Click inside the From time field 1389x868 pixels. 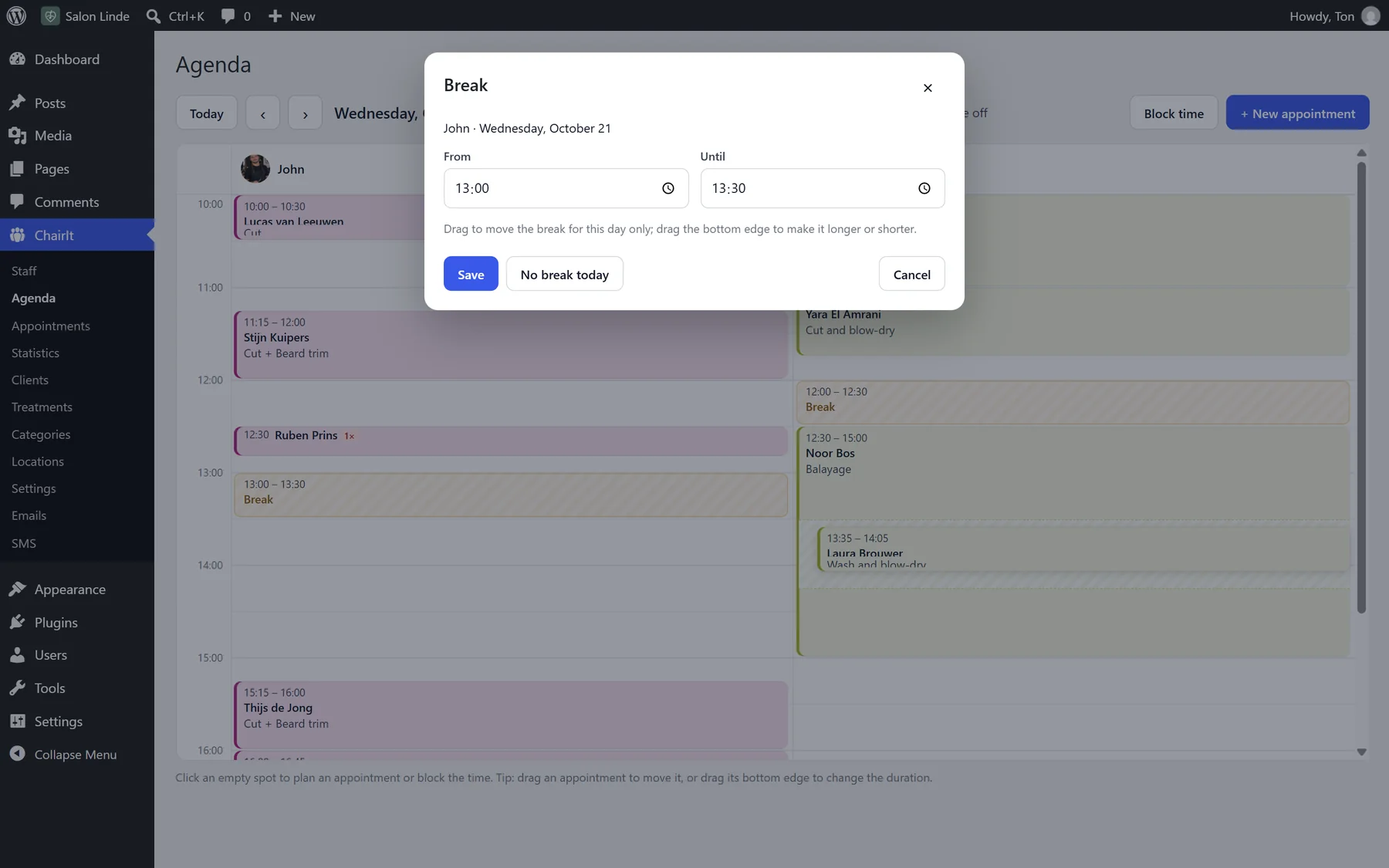point(566,188)
